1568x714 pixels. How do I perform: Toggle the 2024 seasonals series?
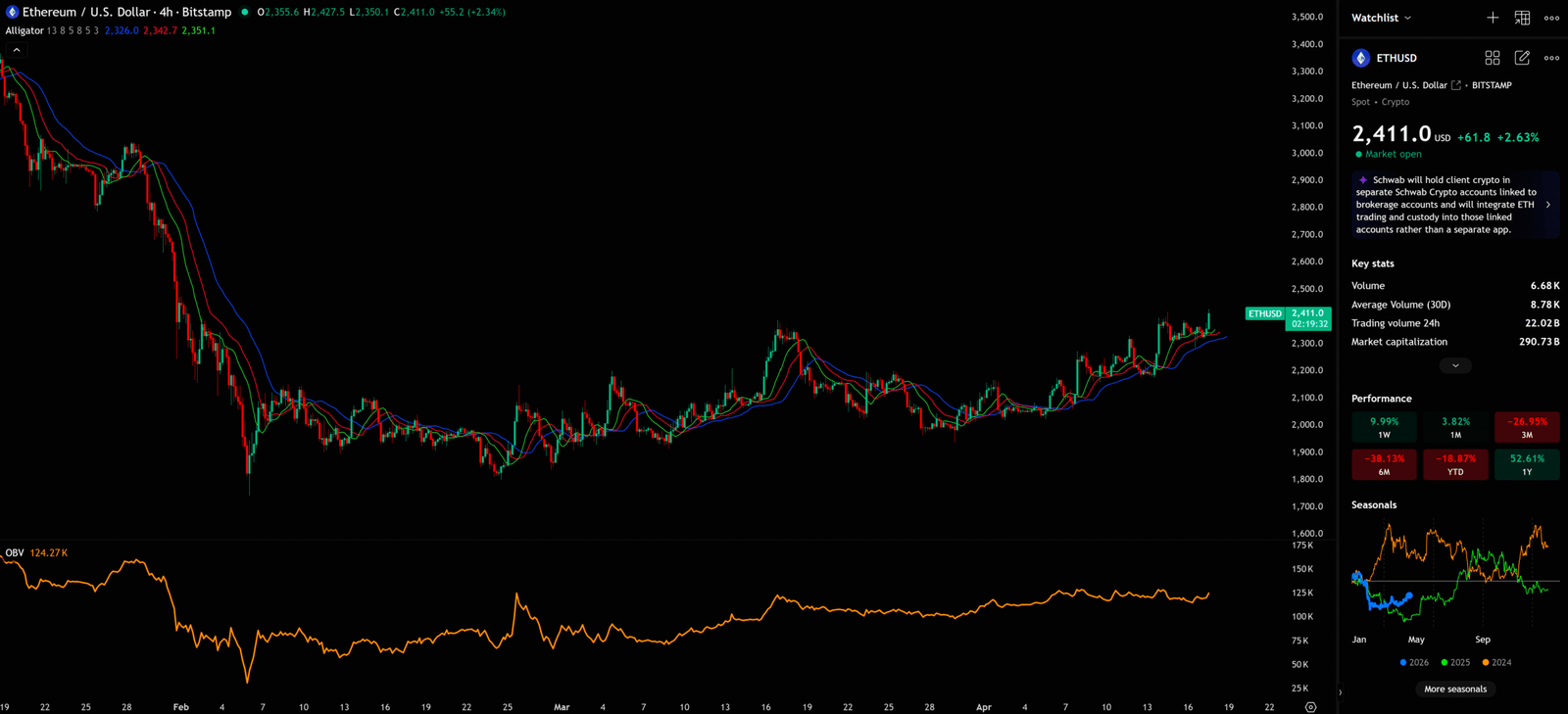click(x=1496, y=663)
